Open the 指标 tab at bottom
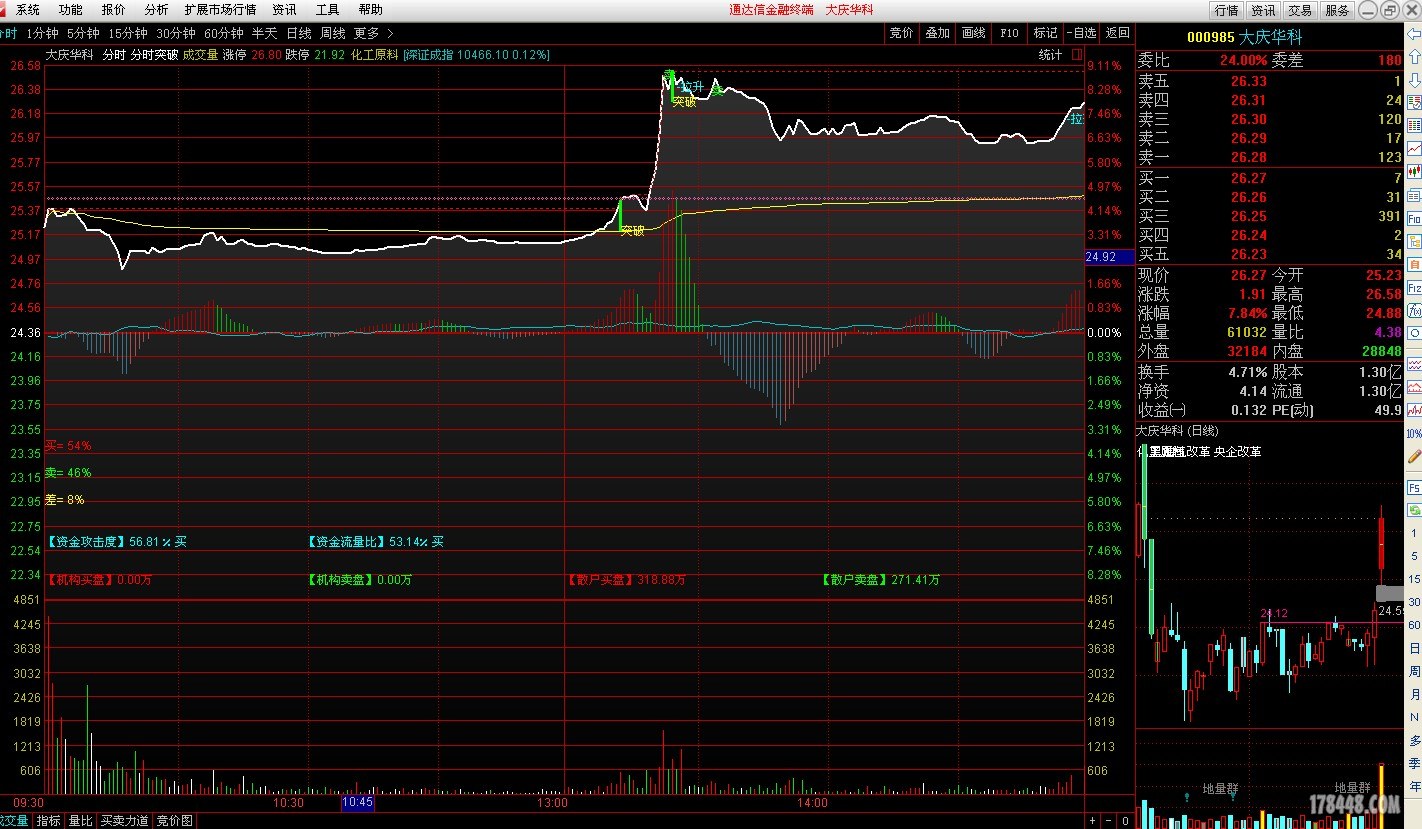 tap(48, 821)
